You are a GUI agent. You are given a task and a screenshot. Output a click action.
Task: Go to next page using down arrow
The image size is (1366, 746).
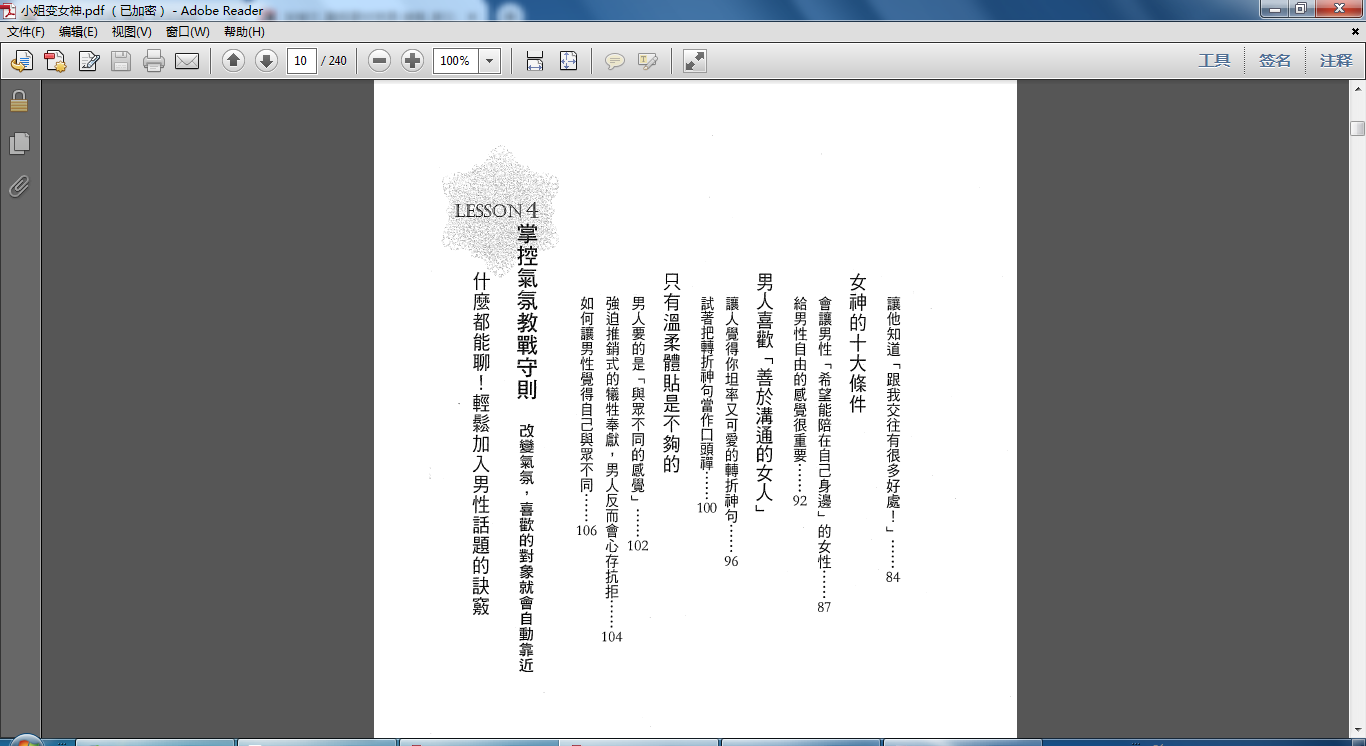click(266, 61)
